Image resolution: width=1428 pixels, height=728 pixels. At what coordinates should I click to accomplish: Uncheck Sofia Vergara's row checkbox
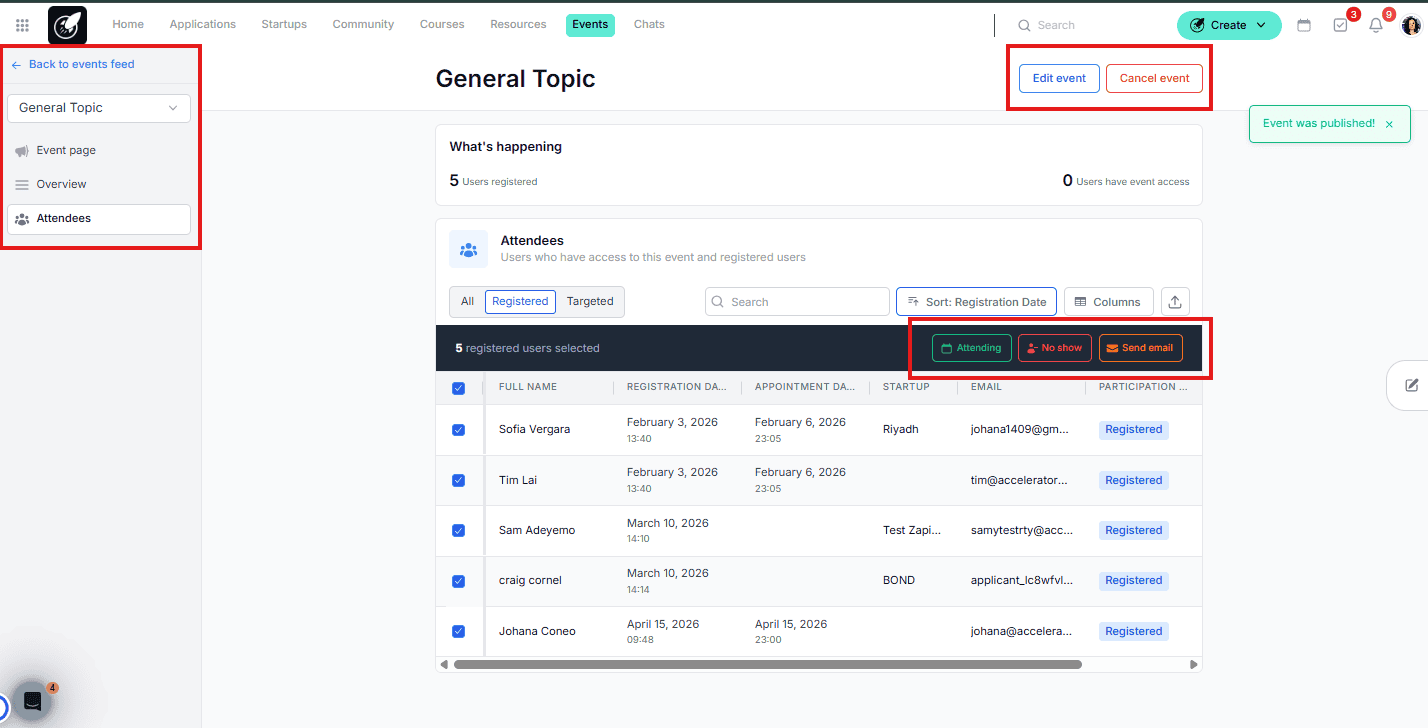coord(458,430)
